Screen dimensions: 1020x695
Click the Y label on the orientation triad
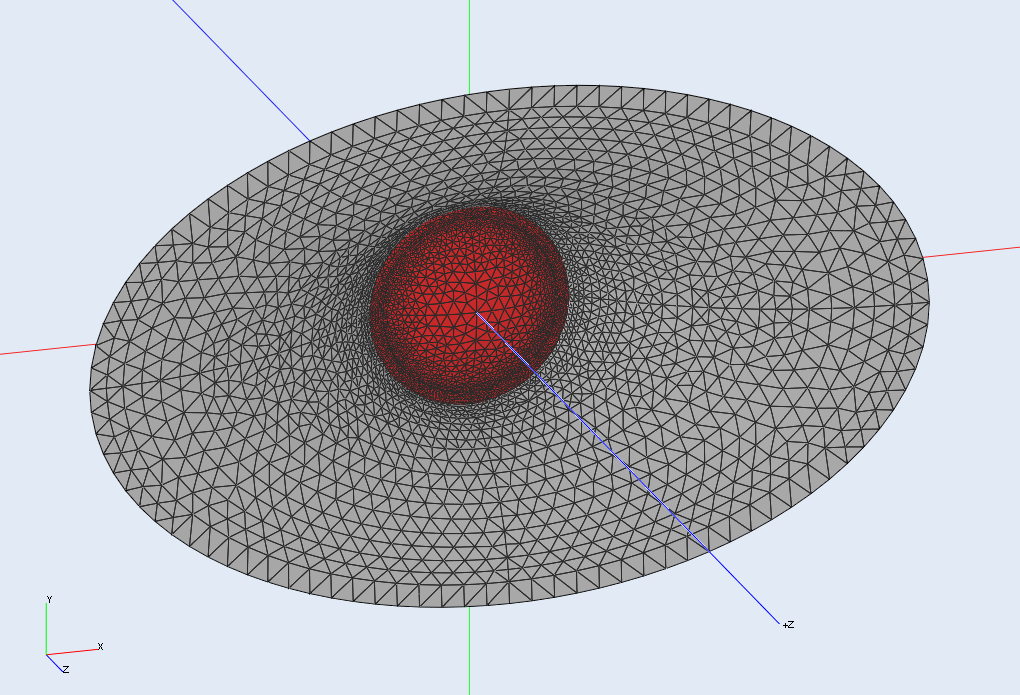pyautogui.click(x=49, y=599)
